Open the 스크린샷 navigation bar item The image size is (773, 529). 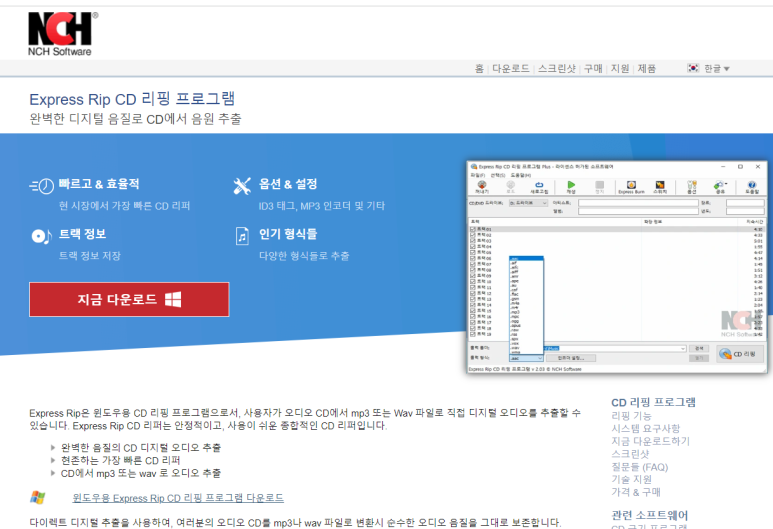tap(557, 69)
